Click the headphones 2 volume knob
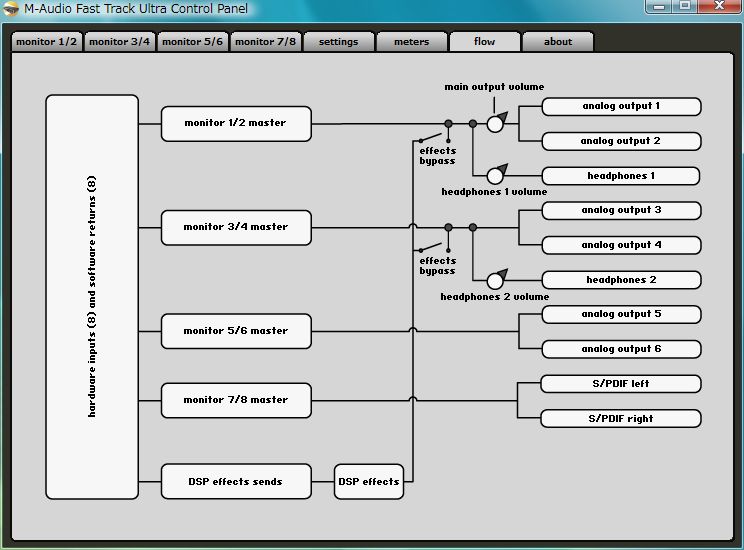Image resolution: width=744 pixels, height=550 pixels. (495, 280)
